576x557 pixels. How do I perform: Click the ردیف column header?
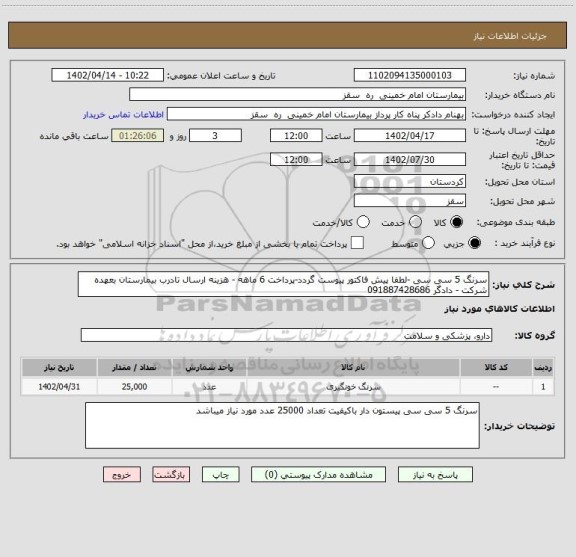click(x=543, y=367)
